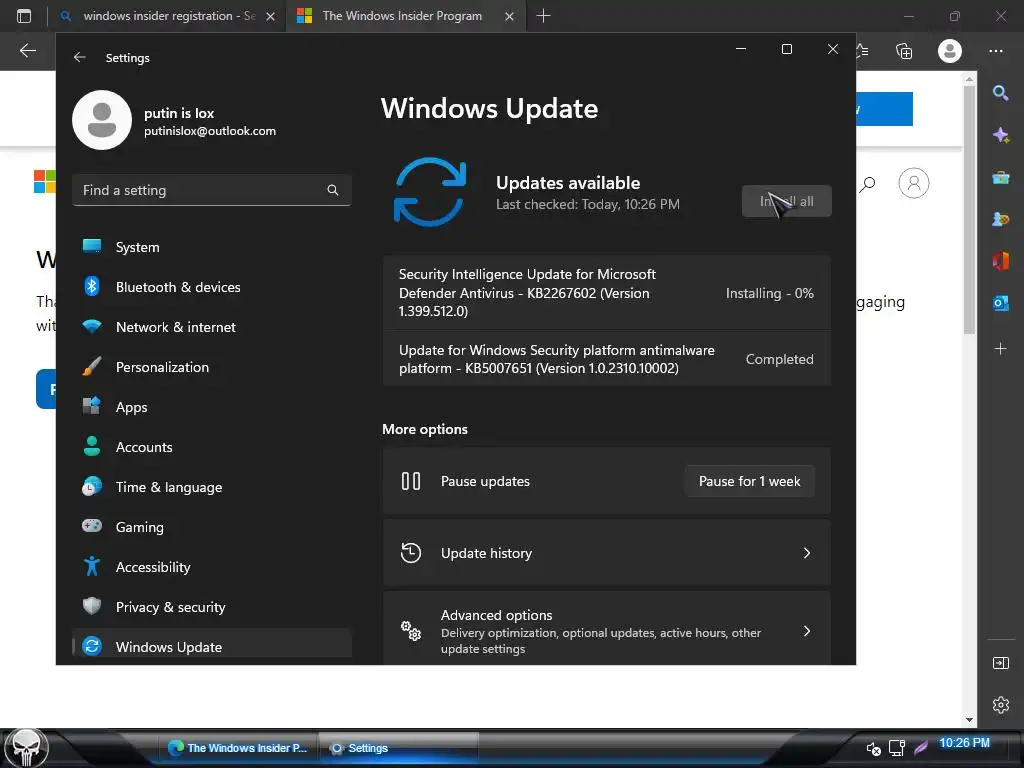Select the Gaming settings category
Screen dimensions: 1024x768
click(212, 526)
